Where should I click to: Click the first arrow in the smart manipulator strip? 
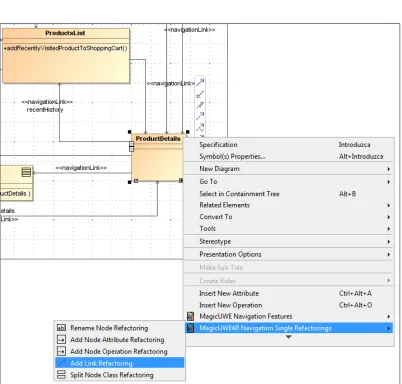[x=200, y=82]
